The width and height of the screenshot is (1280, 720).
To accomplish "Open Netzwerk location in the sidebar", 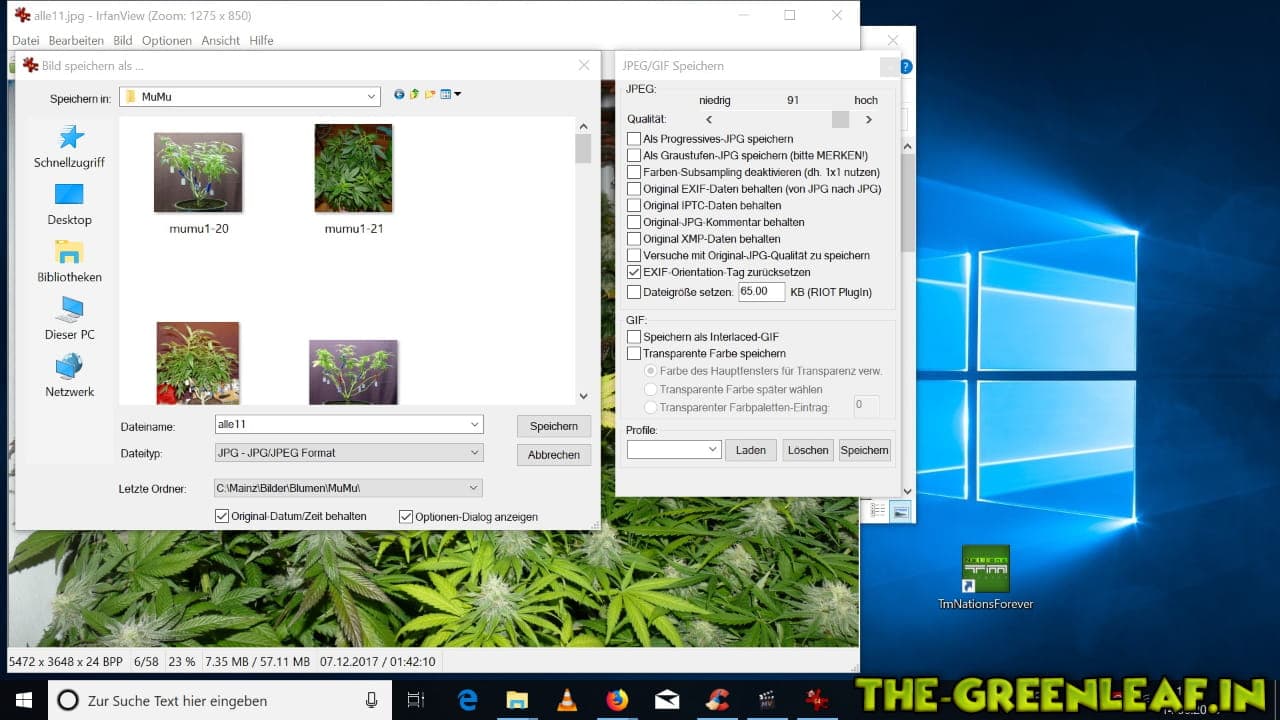I will (x=69, y=375).
